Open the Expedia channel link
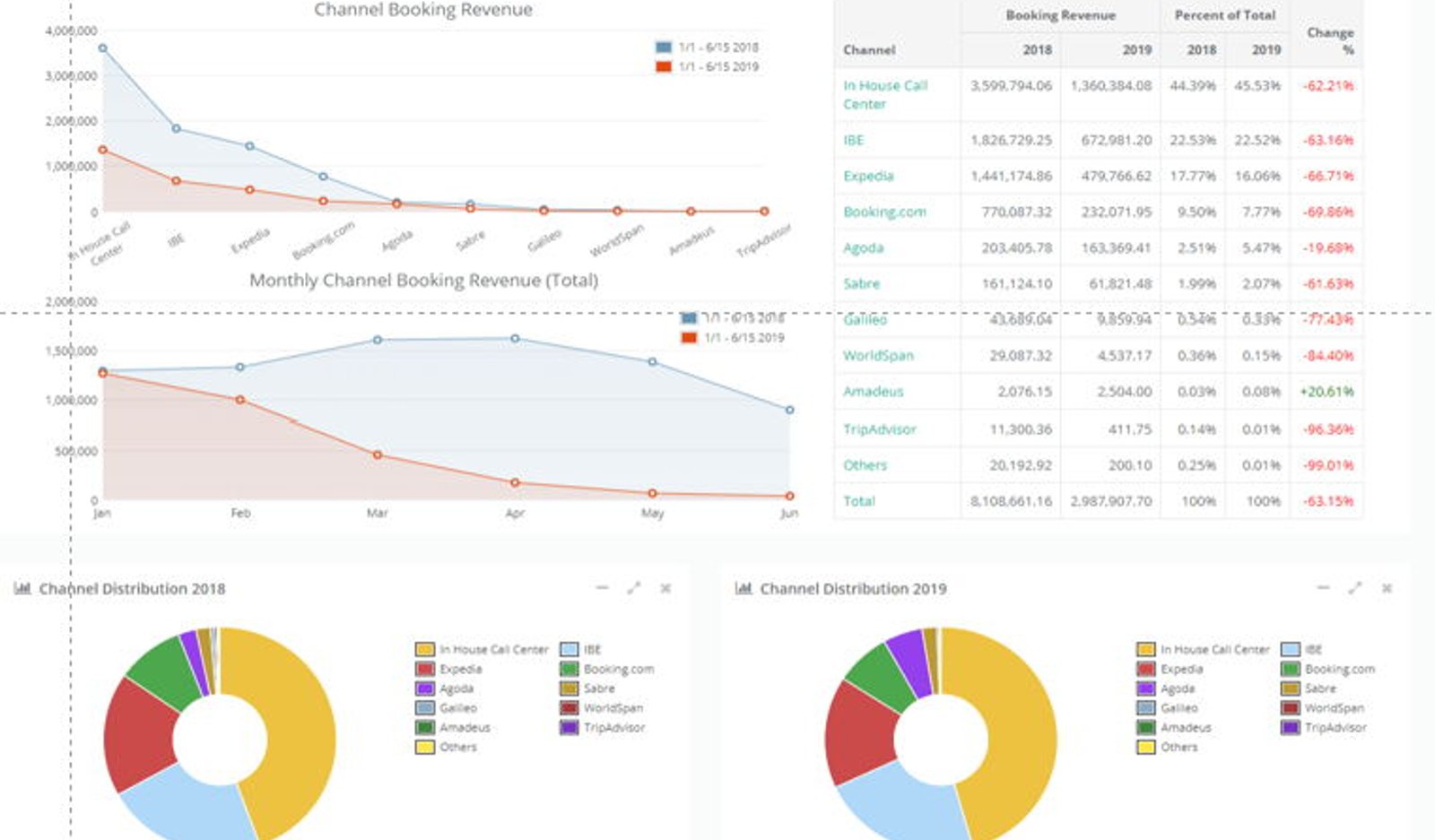The width and height of the screenshot is (1435, 840). pyautogui.click(x=868, y=176)
